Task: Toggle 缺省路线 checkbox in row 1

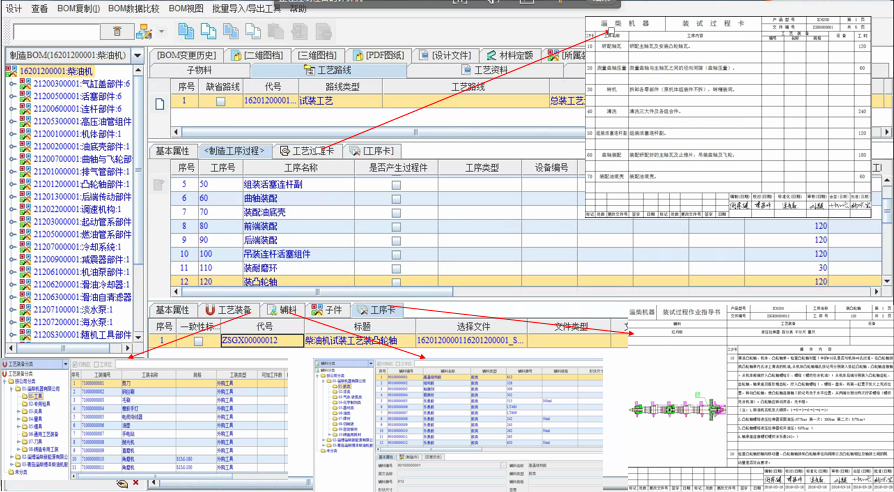Action: click(x=221, y=102)
